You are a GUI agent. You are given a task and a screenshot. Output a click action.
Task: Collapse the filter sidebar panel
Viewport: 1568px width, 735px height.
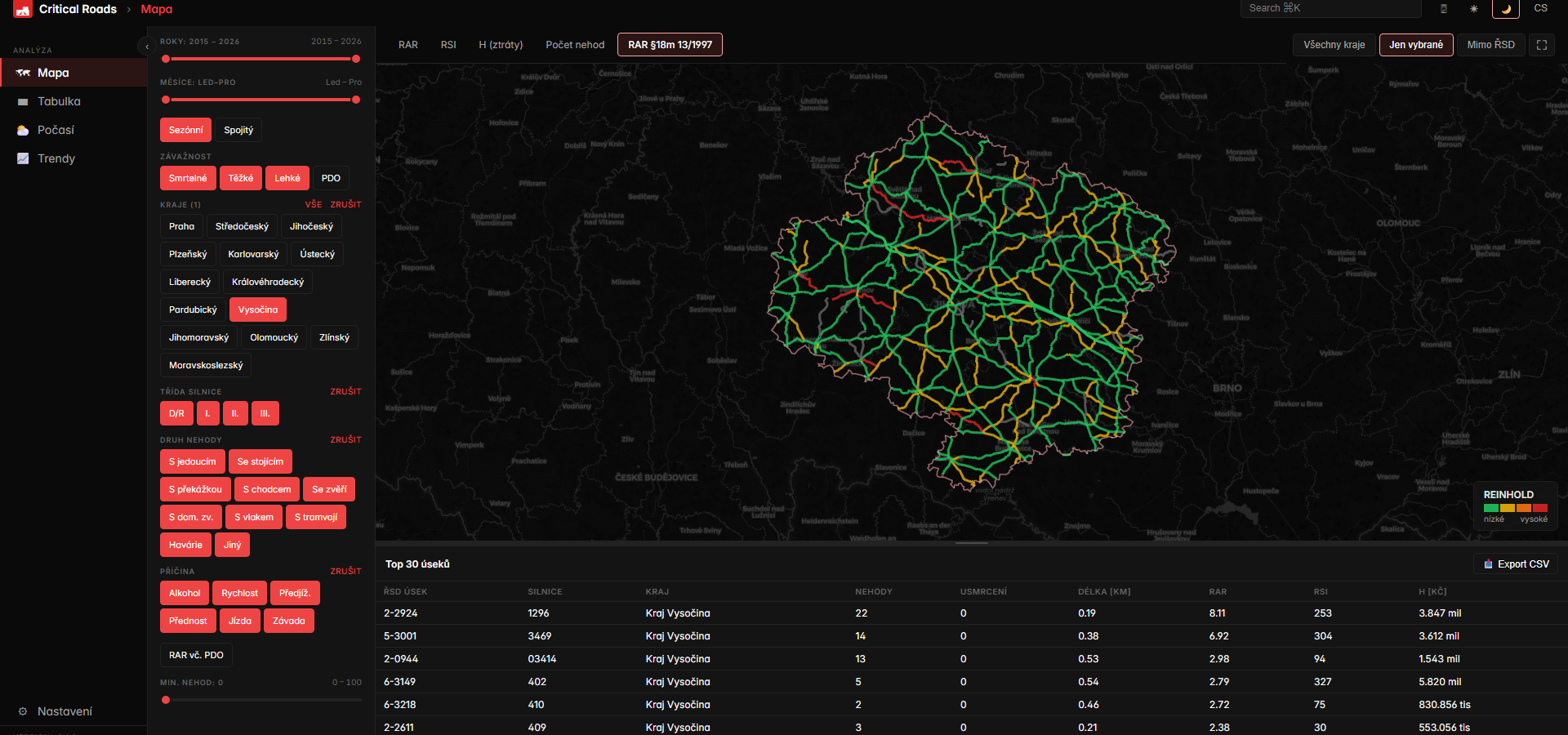pyautogui.click(x=146, y=47)
